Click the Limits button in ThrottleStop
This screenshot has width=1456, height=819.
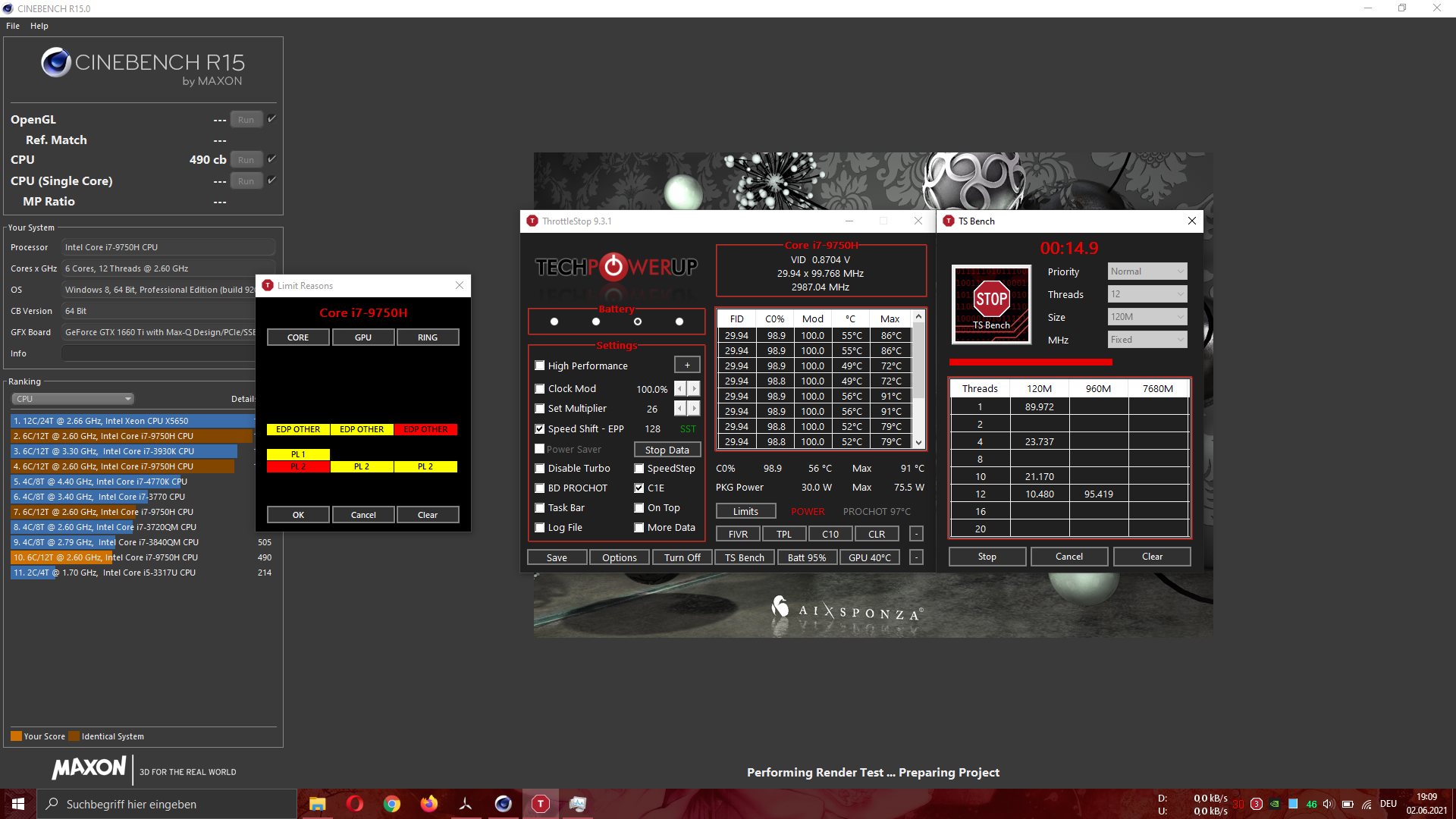coord(745,511)
